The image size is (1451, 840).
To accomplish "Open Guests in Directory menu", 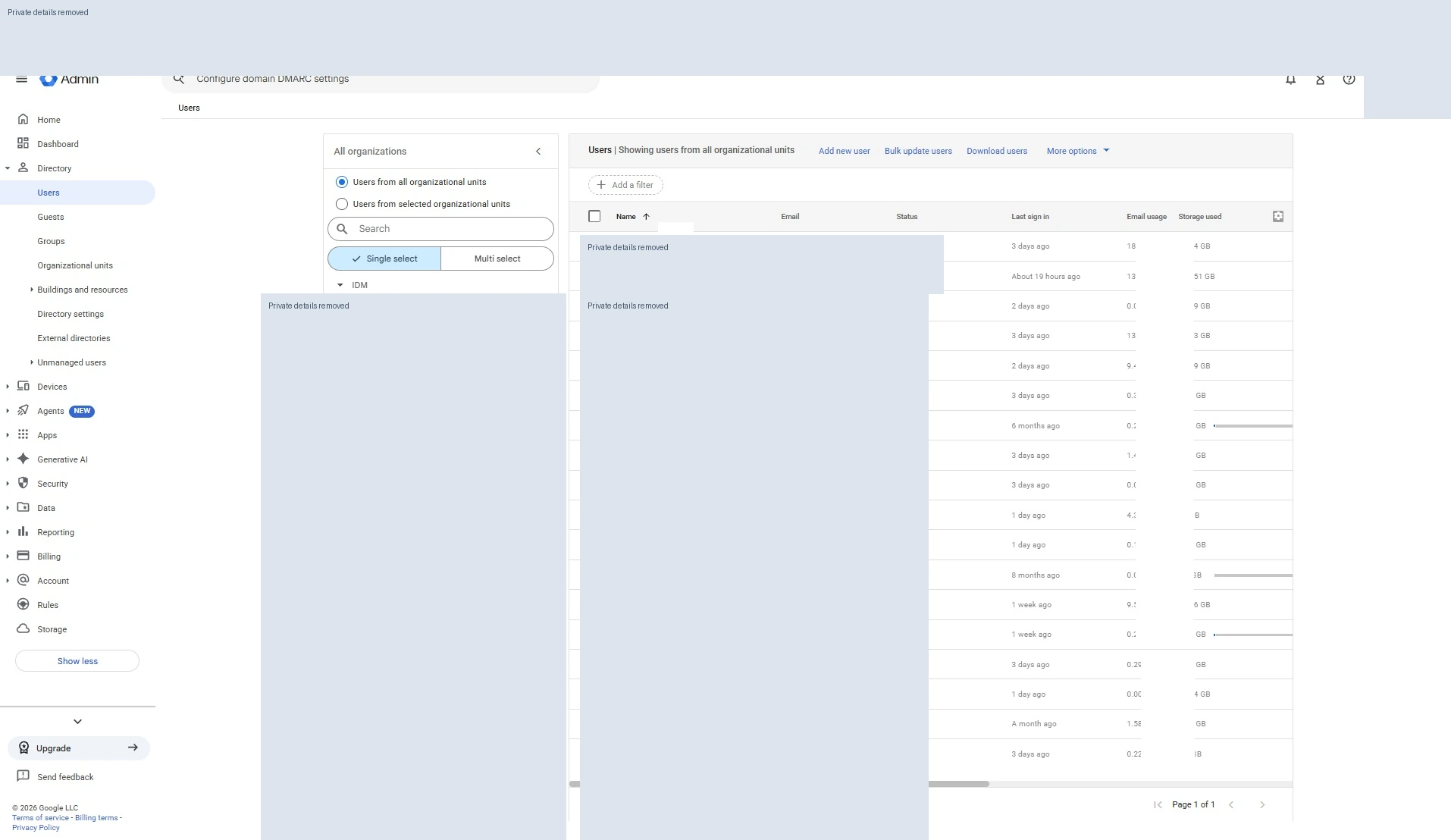I will click(51, 217).
